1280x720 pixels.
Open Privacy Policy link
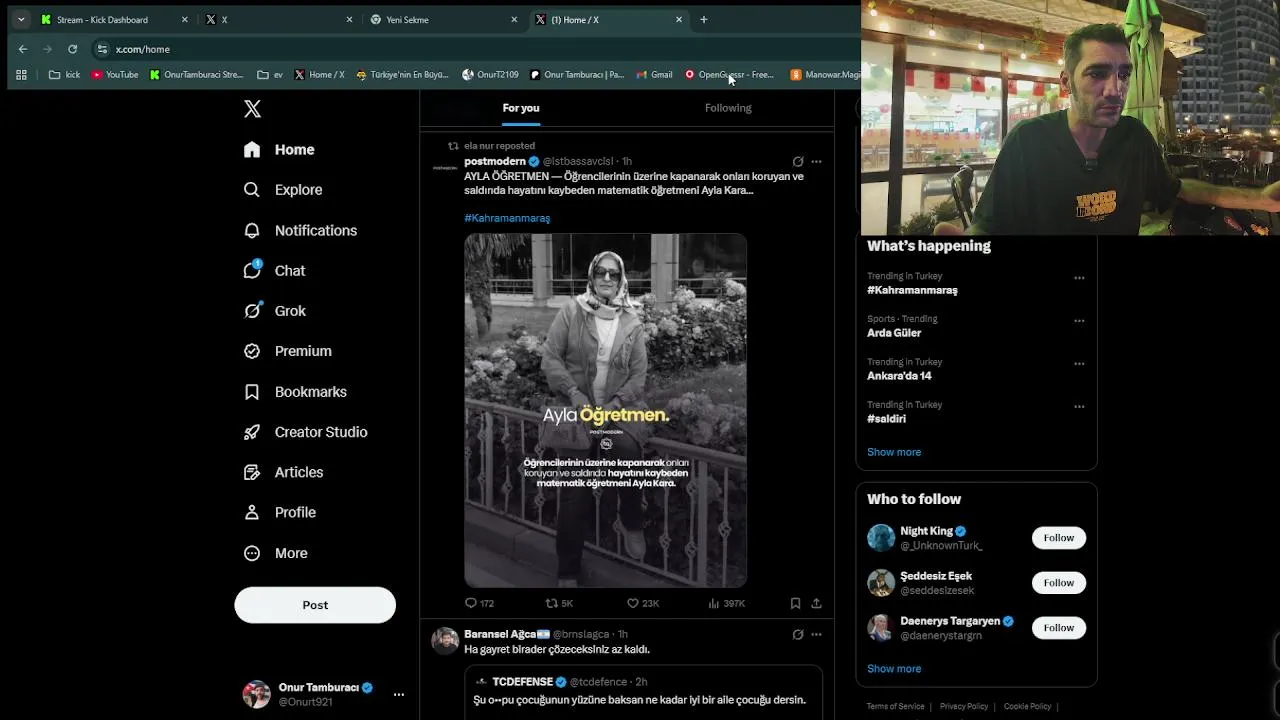click(x=964, y=706)
